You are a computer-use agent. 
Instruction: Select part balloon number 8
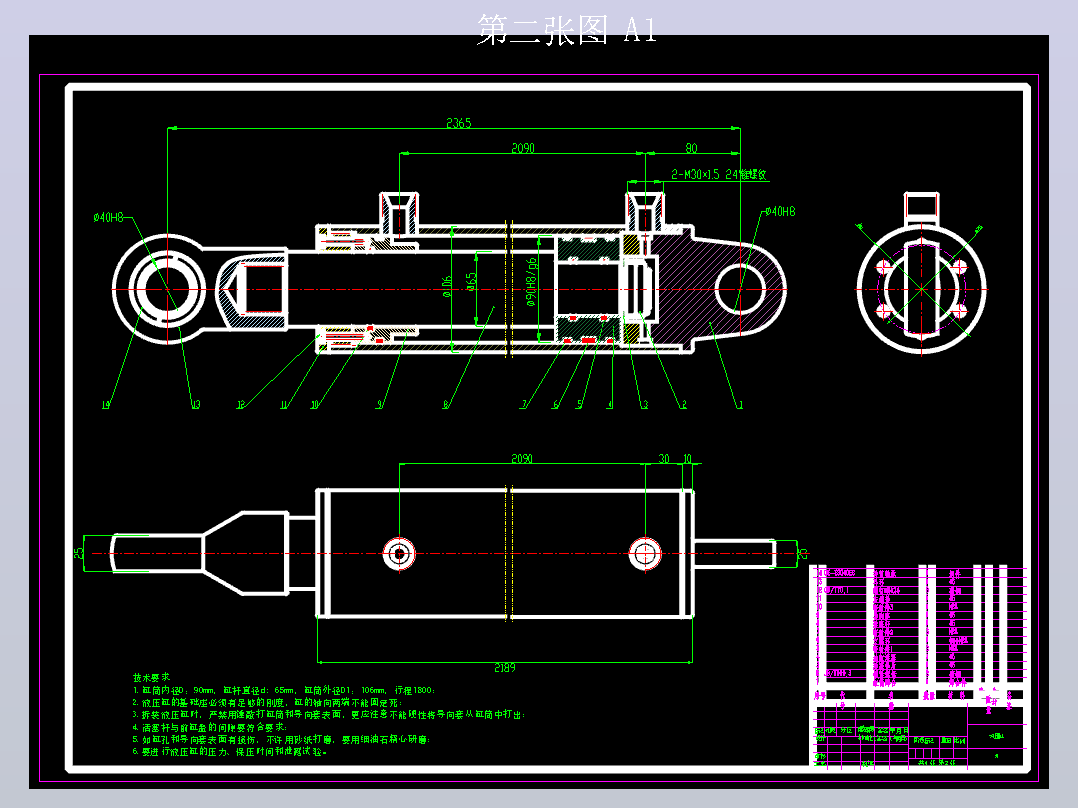446,405
